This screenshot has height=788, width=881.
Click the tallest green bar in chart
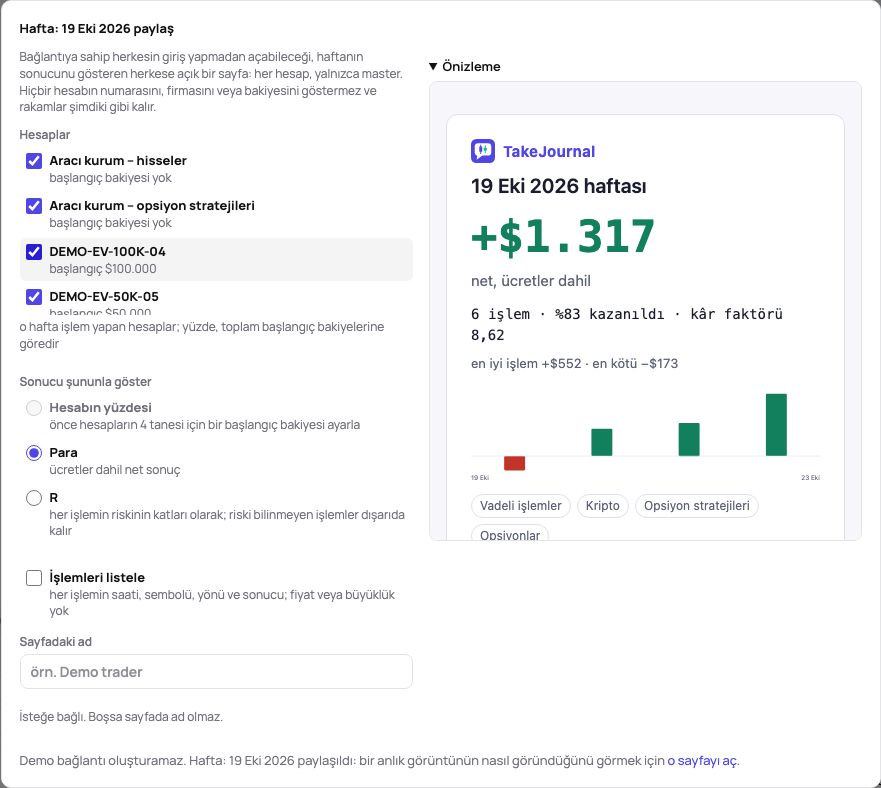pyautogui.click(x=776, y=425)
